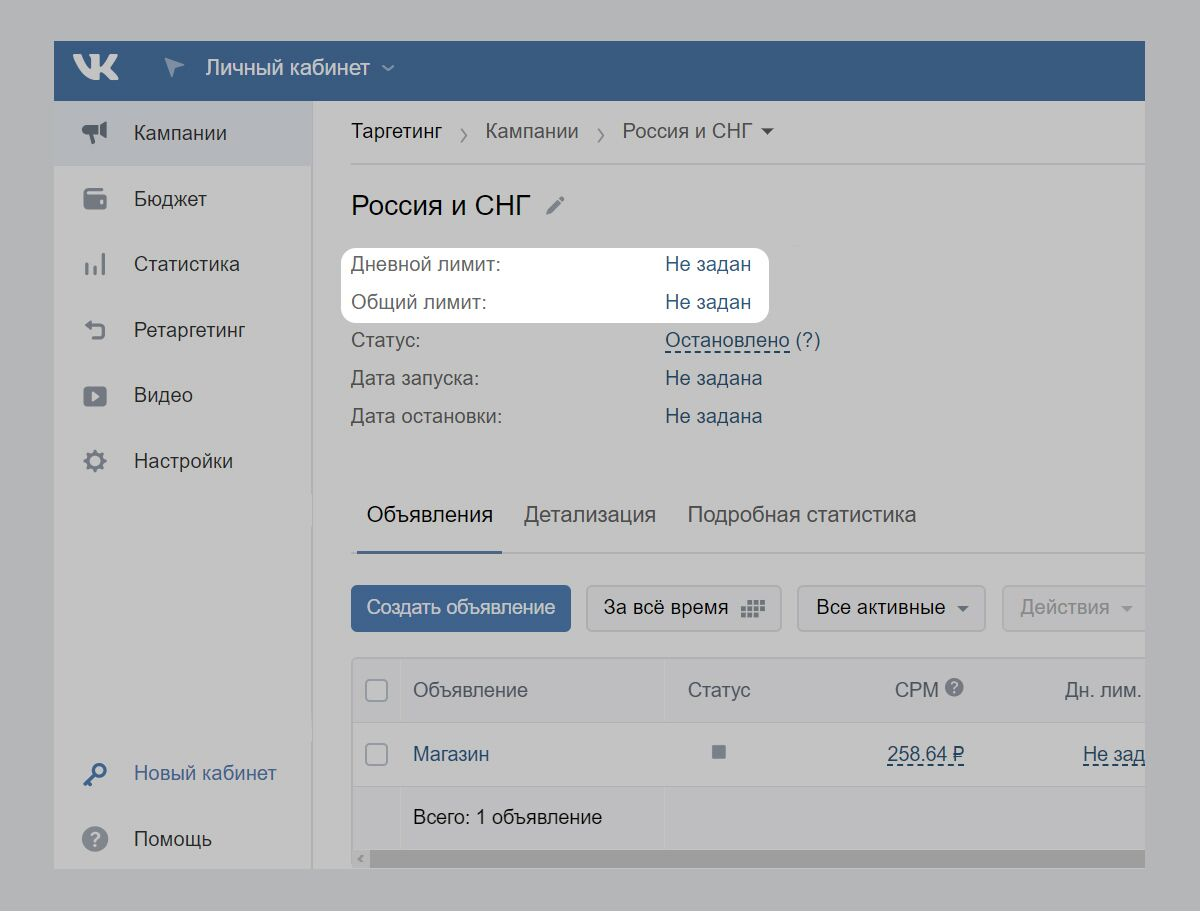Click the Видео play icon

[95, 396]
